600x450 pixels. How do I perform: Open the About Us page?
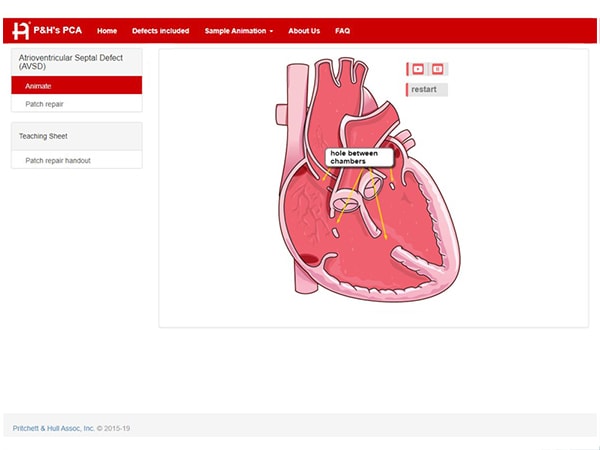click(304, 31)
